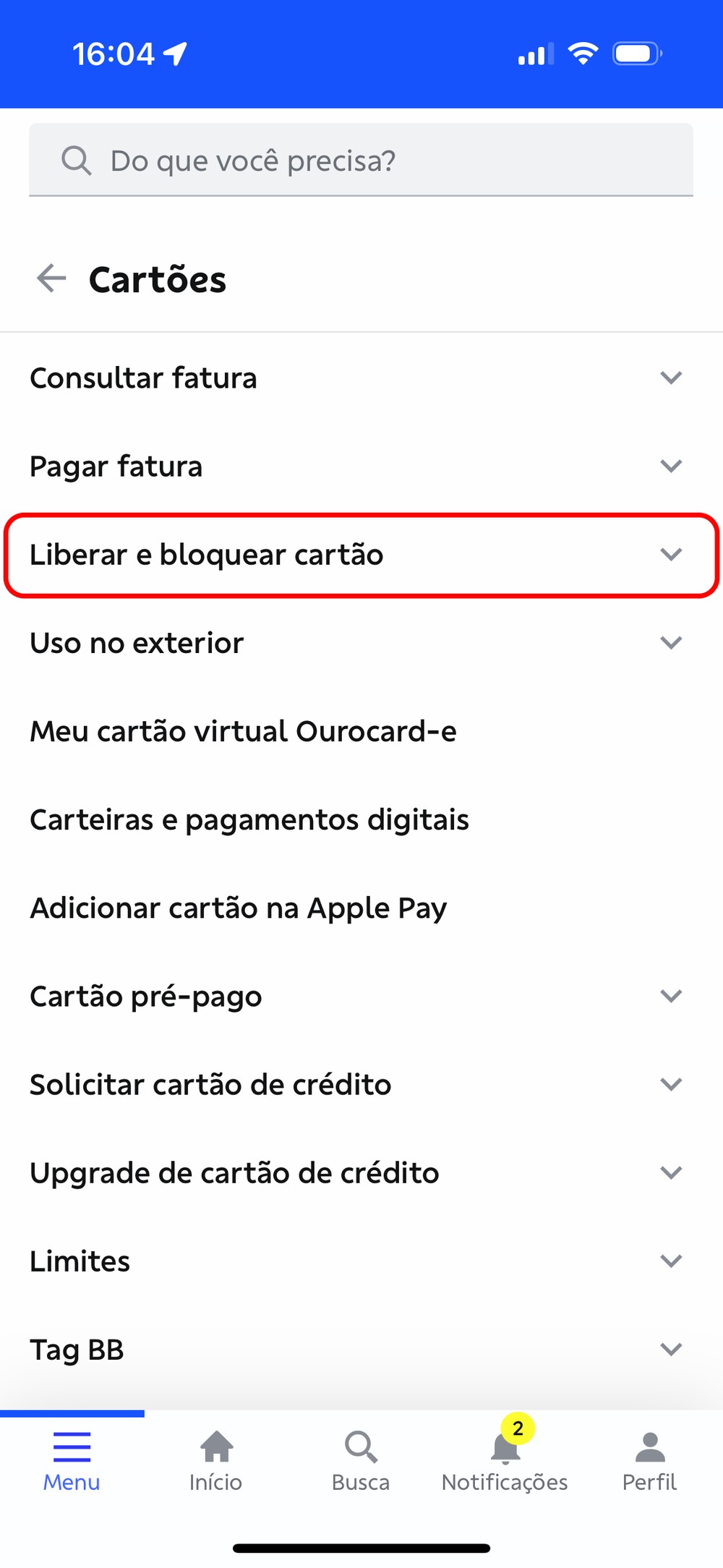
Task: Go to Início home icon
Action: click(x=216, y=1446)
